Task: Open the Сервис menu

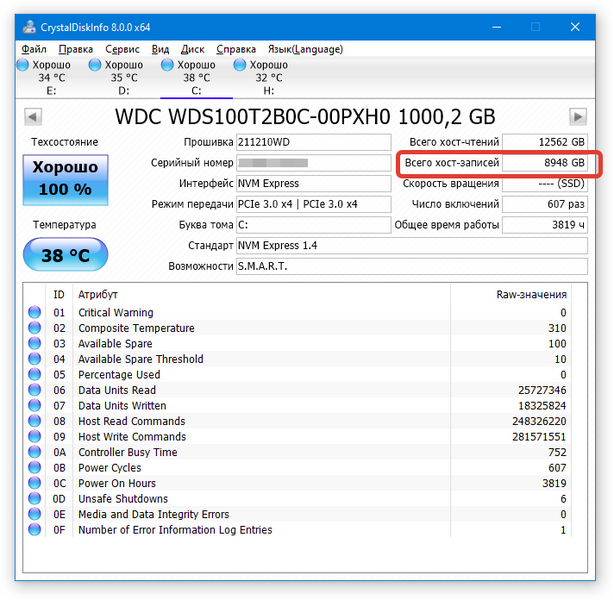Action: (x=122, y=49)
